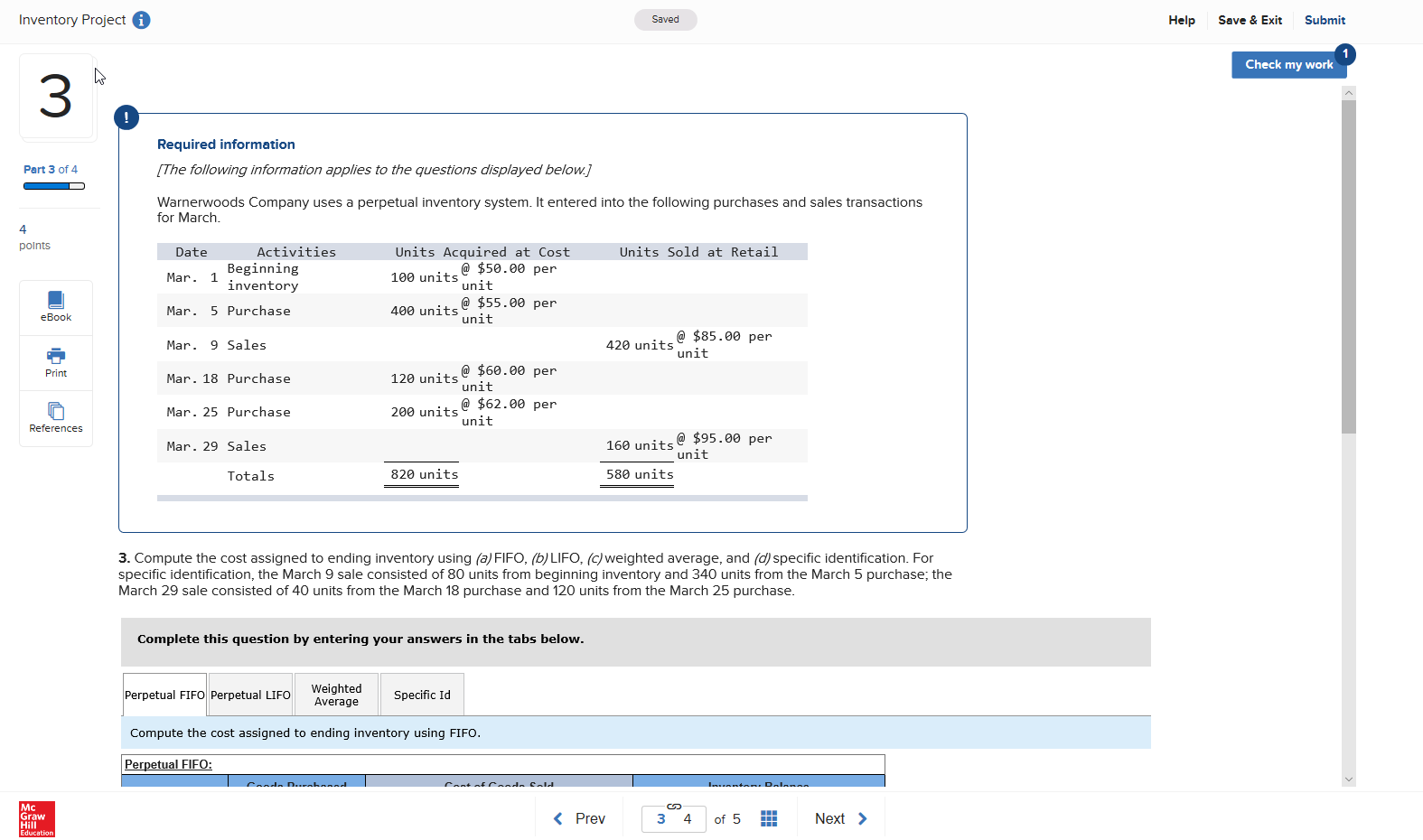This screenshot has width=1423, height=840.
Task: Click the '160 units' cell
Action: point(640,445)
